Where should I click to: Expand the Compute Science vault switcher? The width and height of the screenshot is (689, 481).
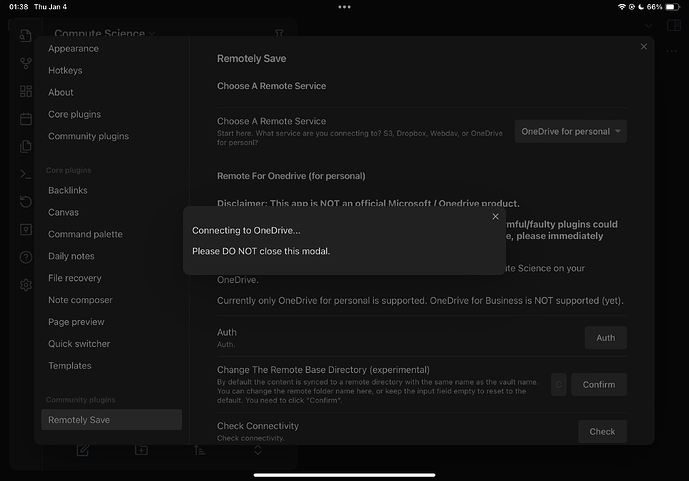(105, 33)
